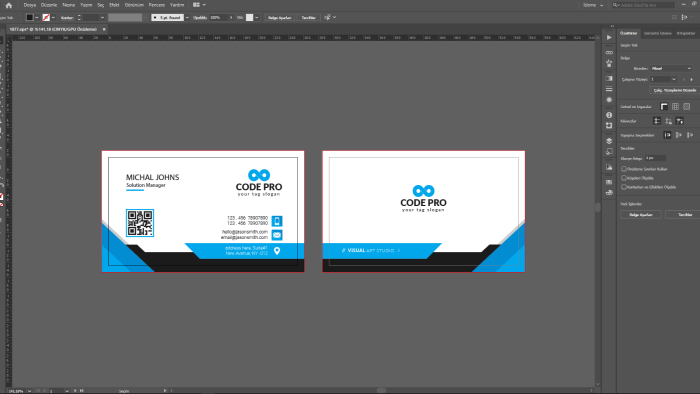Open the Info panel icon in the dock
The width and height of the screenshot is (700, 394).
point(609,115)
